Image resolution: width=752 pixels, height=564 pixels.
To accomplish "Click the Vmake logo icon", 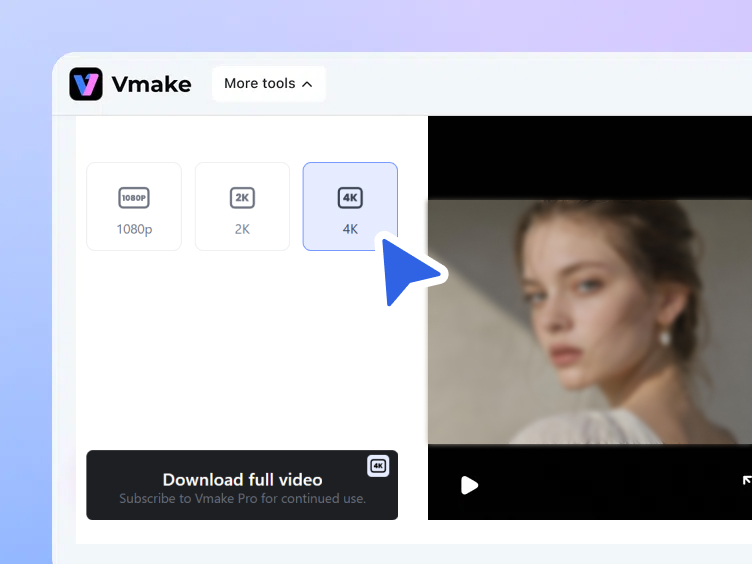I will coord(86,84).
